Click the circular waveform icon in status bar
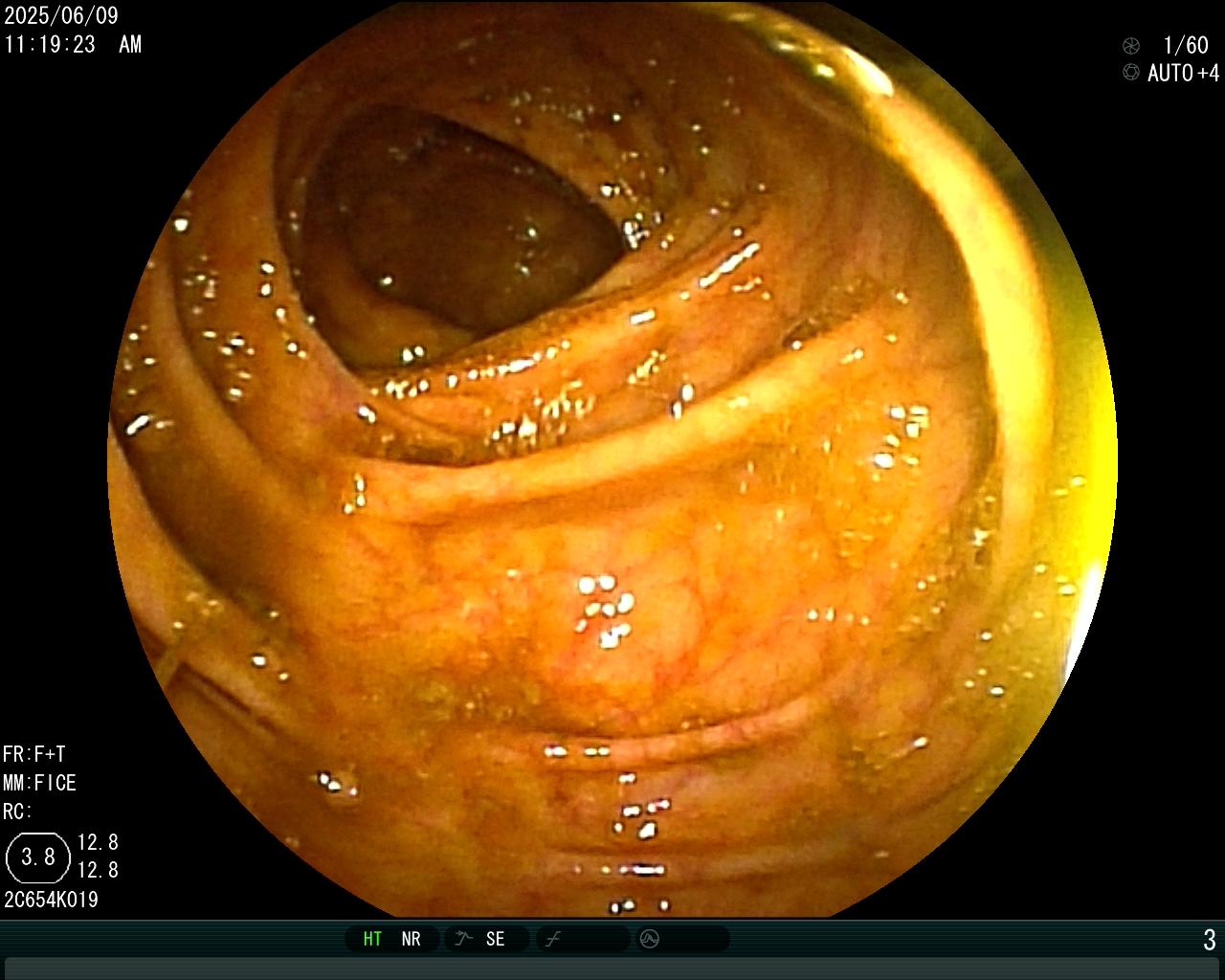This screenshot has height=980, width=1225. click(x=649, y=939)
